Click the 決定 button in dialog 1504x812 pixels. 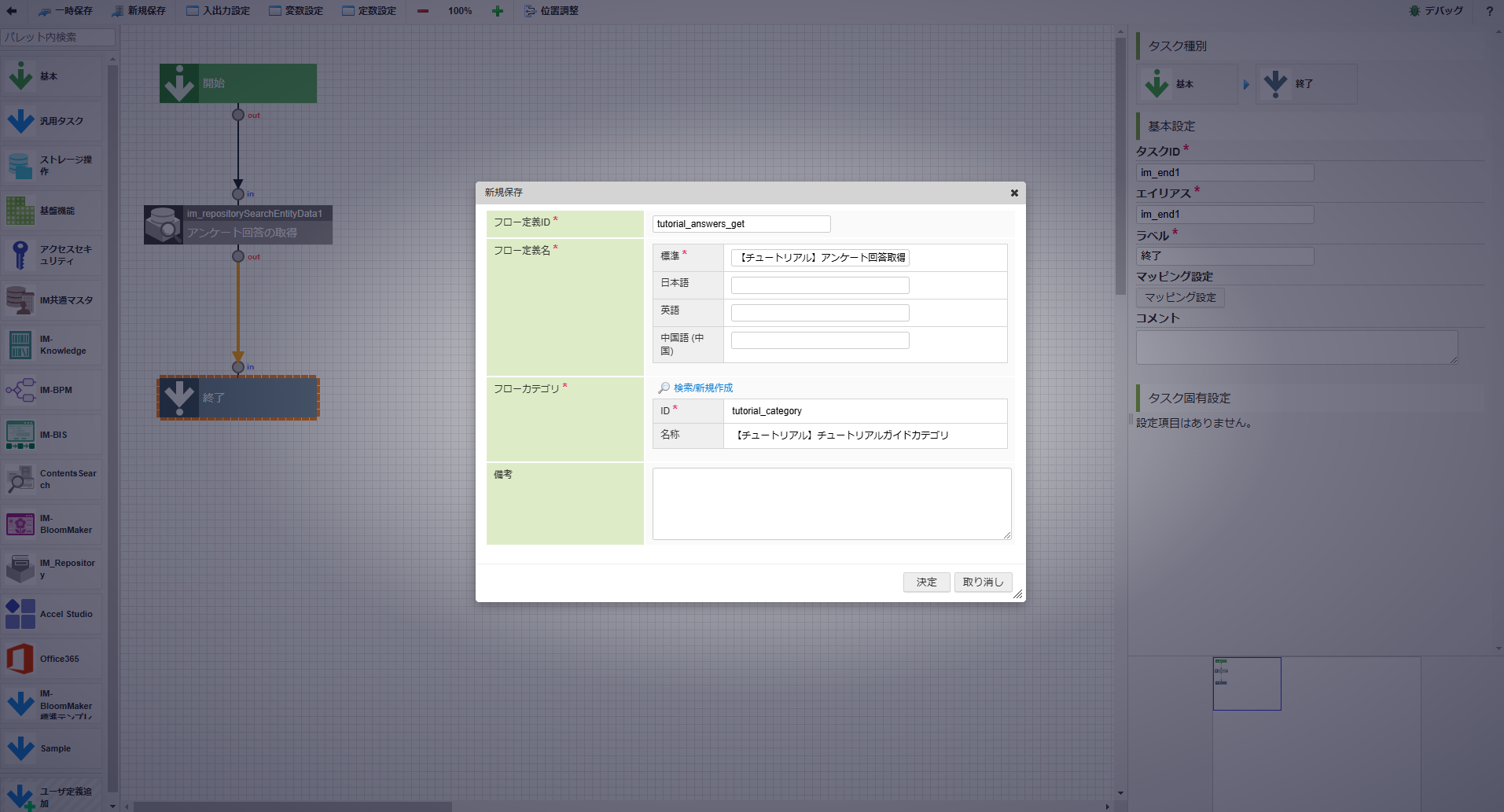[x=926, y=582]
